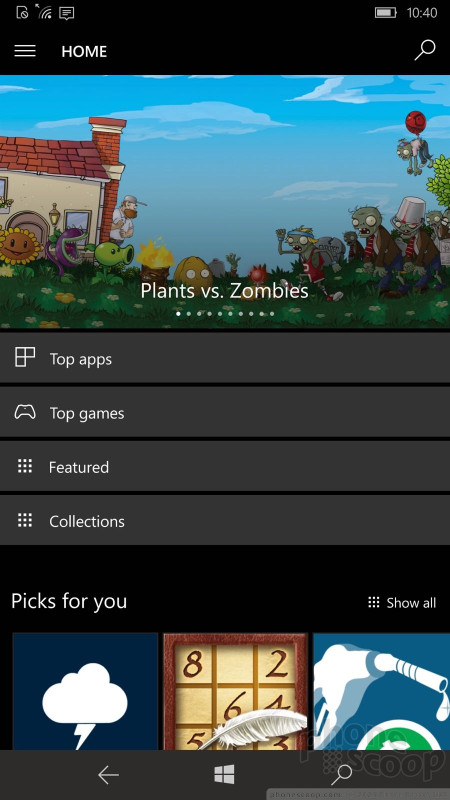Open the hamburger navigation menu
The height and width of the screenshot is (800, 450).
click(x=25, y=51)
